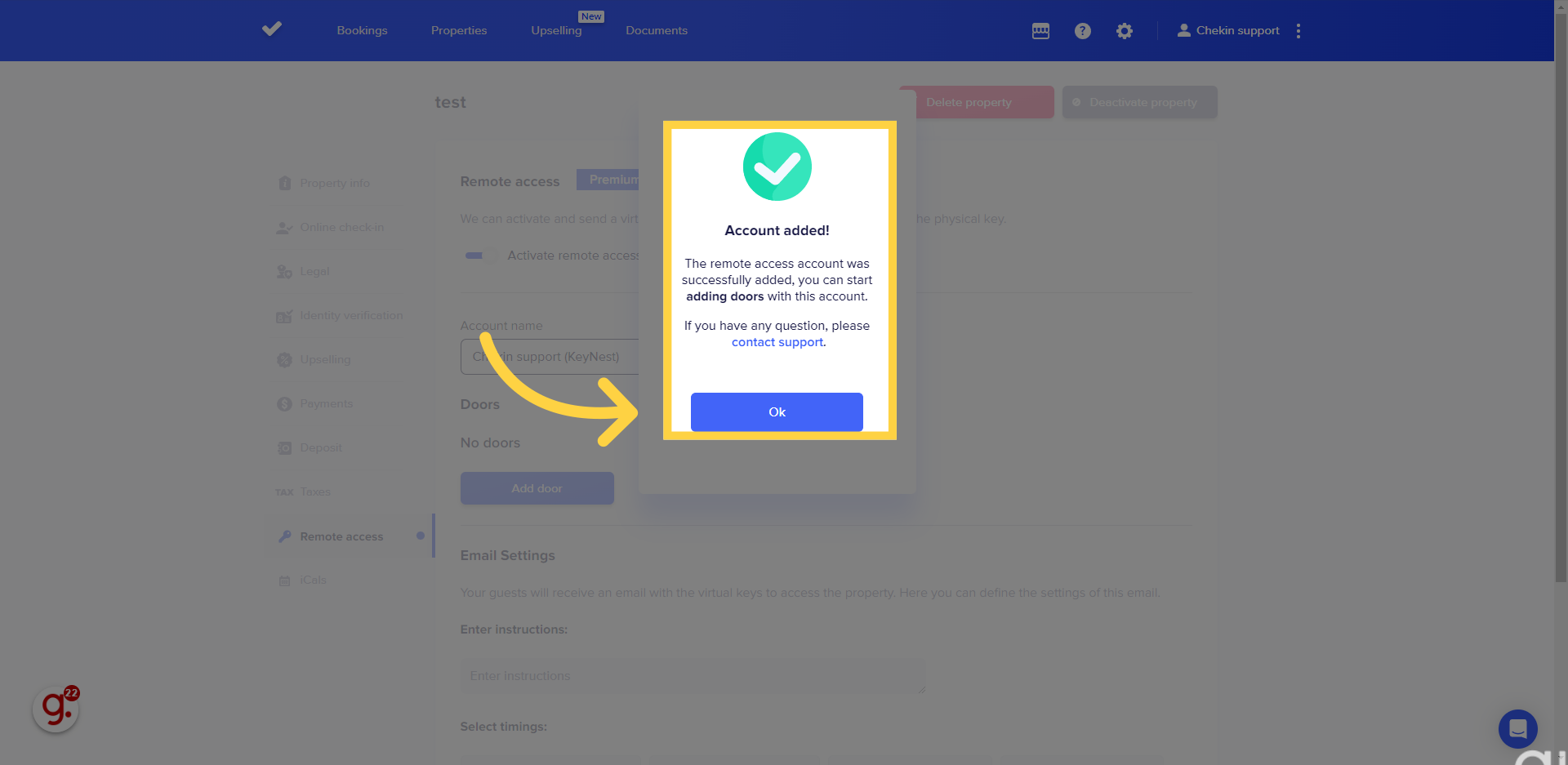Viewport: 1568px width, 765px height.
Task: Follow the contact support link
Action: (x=777, y=342)
